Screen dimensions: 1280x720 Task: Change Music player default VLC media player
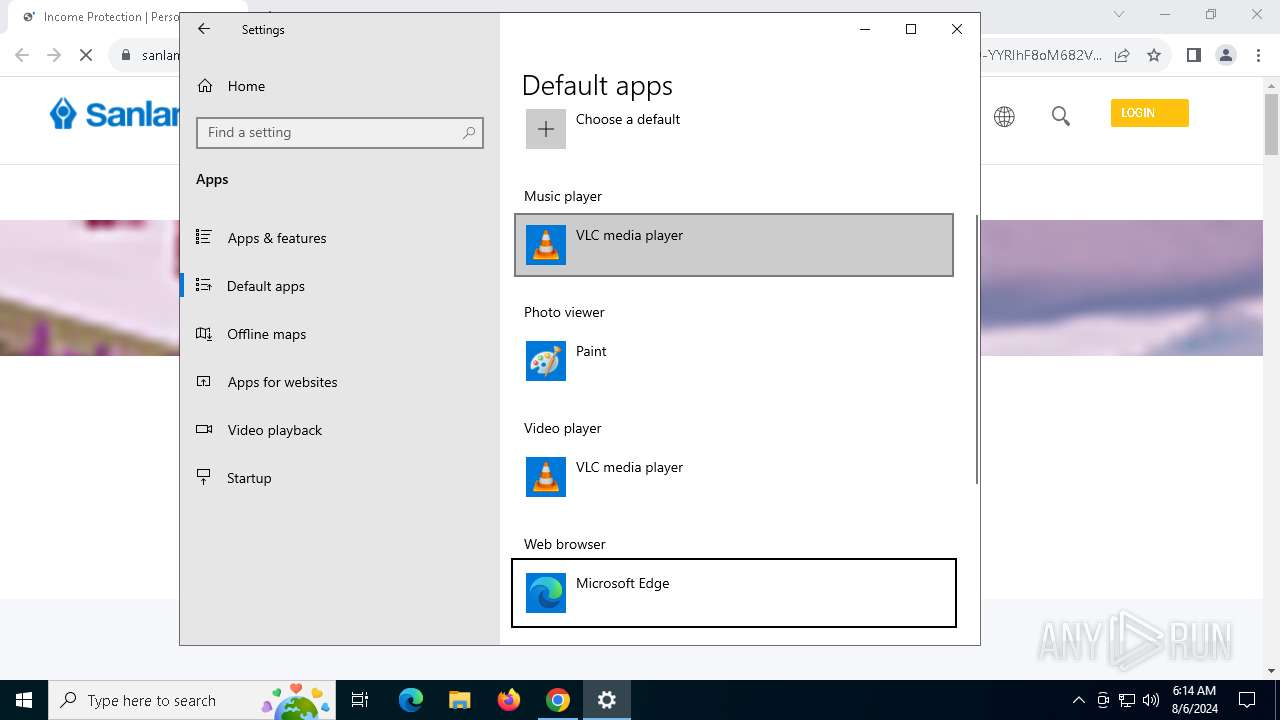click(x=734, y=245)
